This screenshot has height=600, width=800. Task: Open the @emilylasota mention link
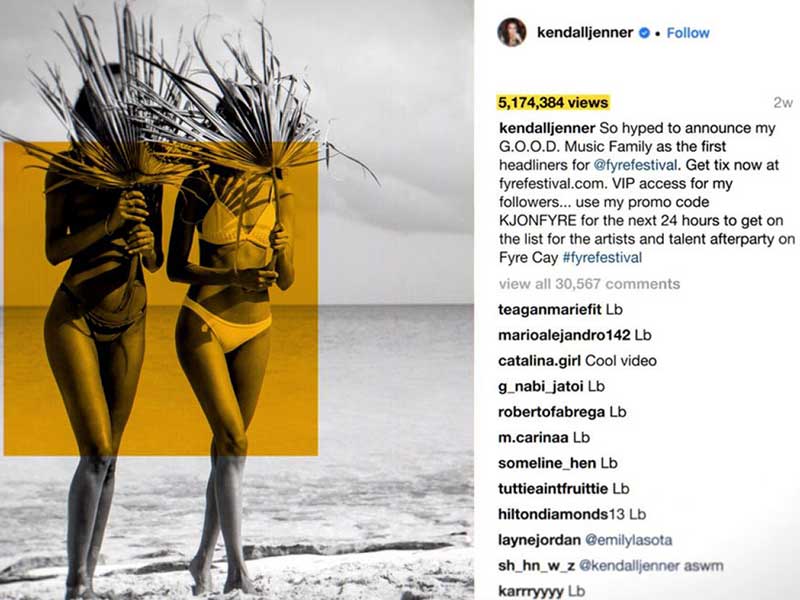click(x=628, y=540)
